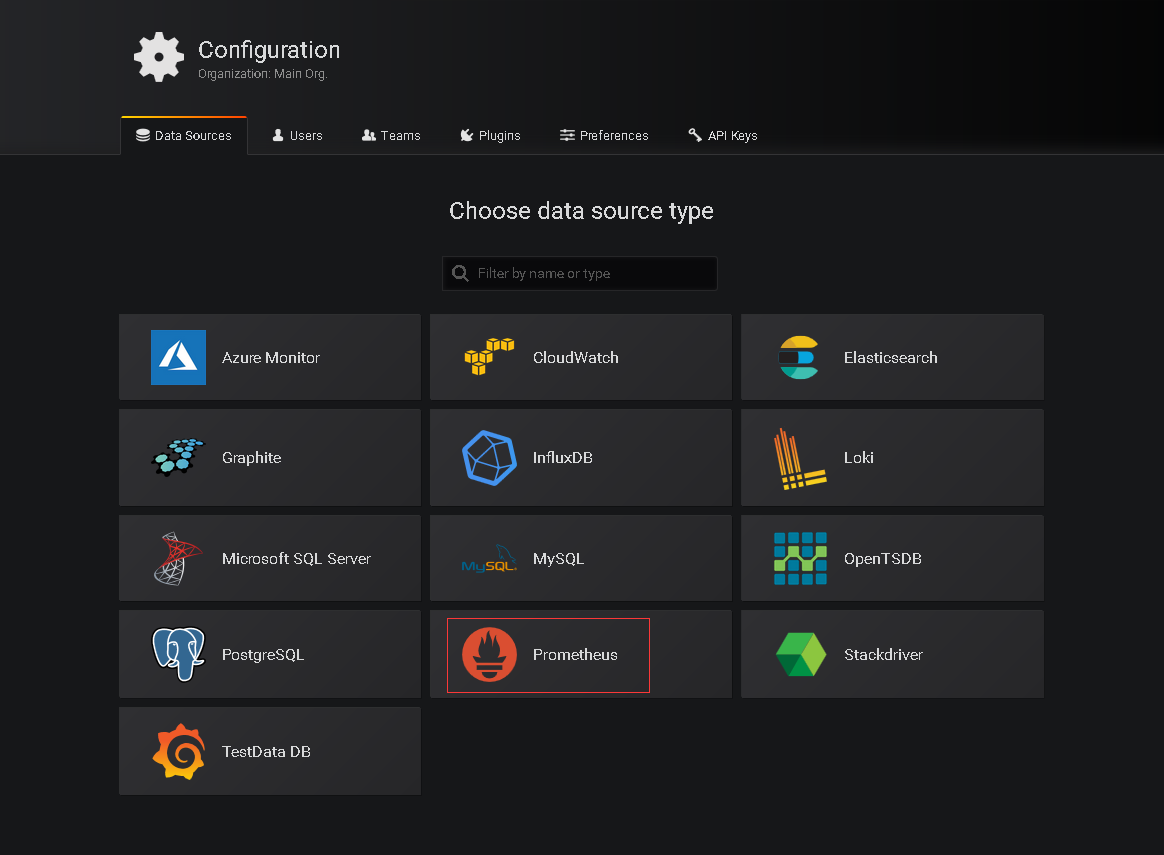Select the MySQL data source label
1164x855 pixels.
[x=558, y=559]
